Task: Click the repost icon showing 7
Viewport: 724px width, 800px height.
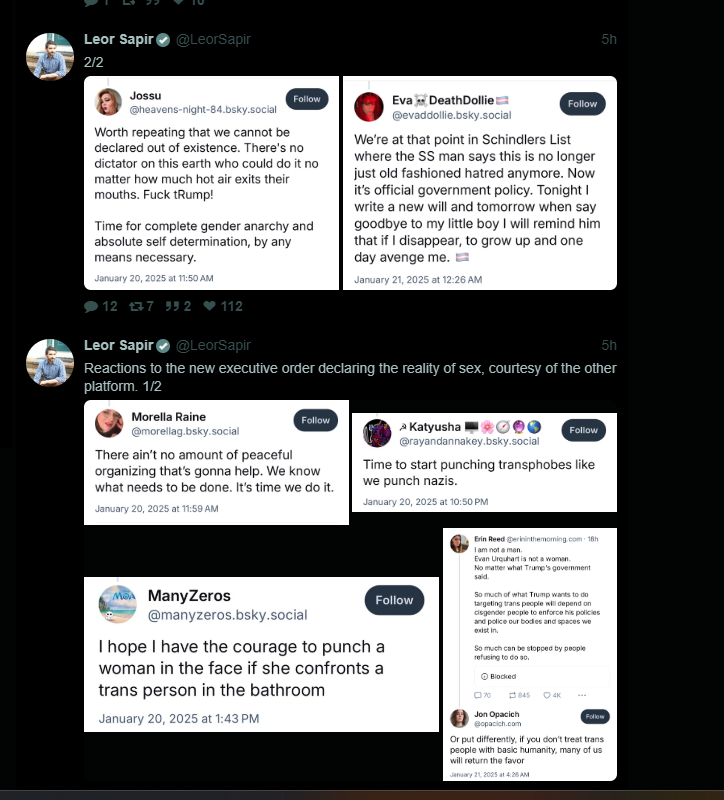Action: pos(136,306)
